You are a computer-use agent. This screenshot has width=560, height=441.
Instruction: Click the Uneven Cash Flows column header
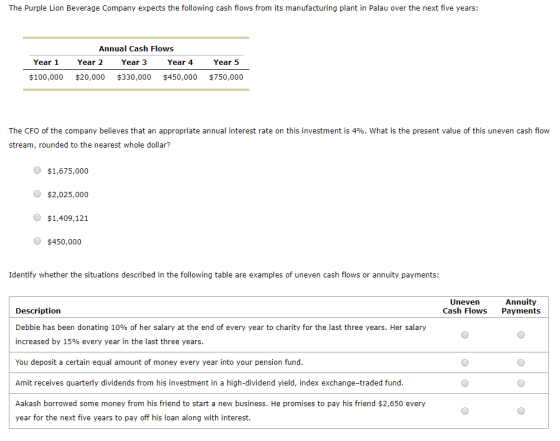(465, 306)
